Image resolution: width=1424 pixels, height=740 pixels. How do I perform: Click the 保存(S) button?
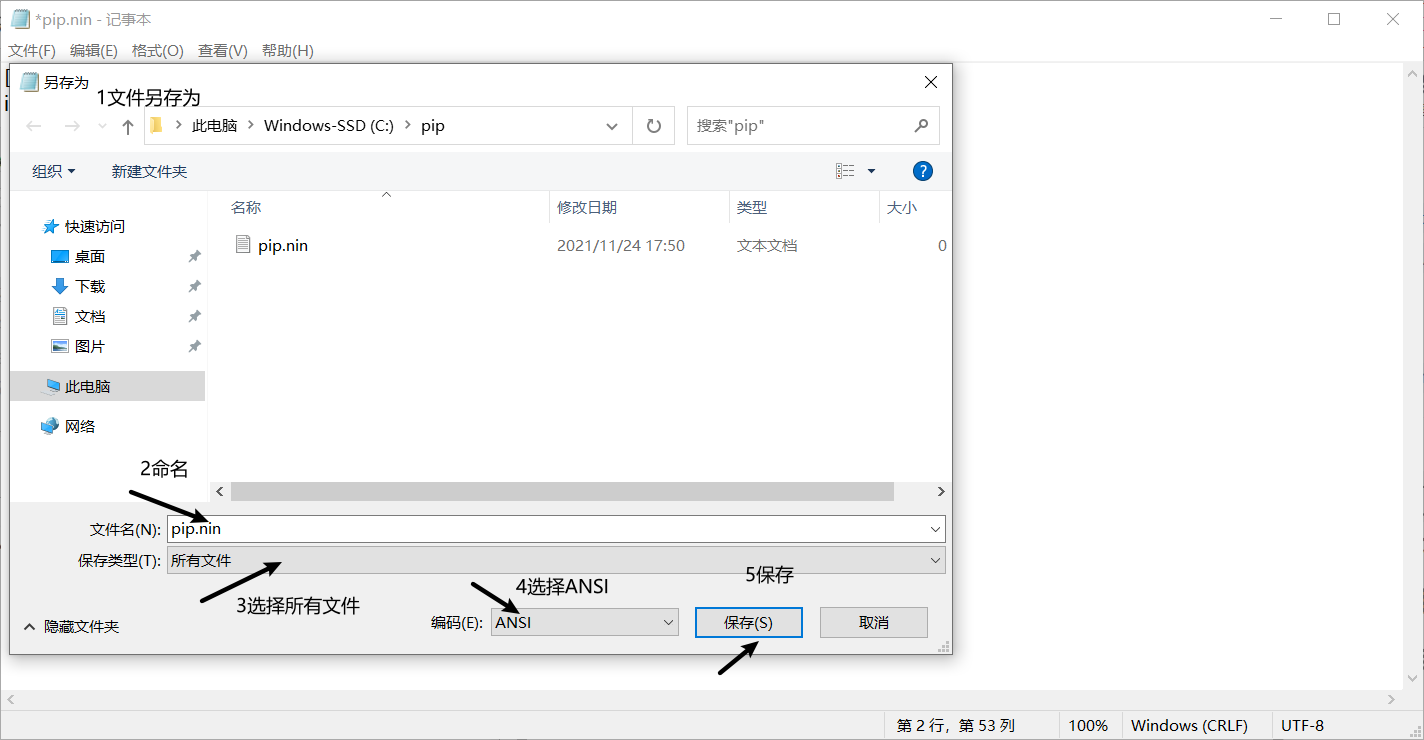(749, 622)
